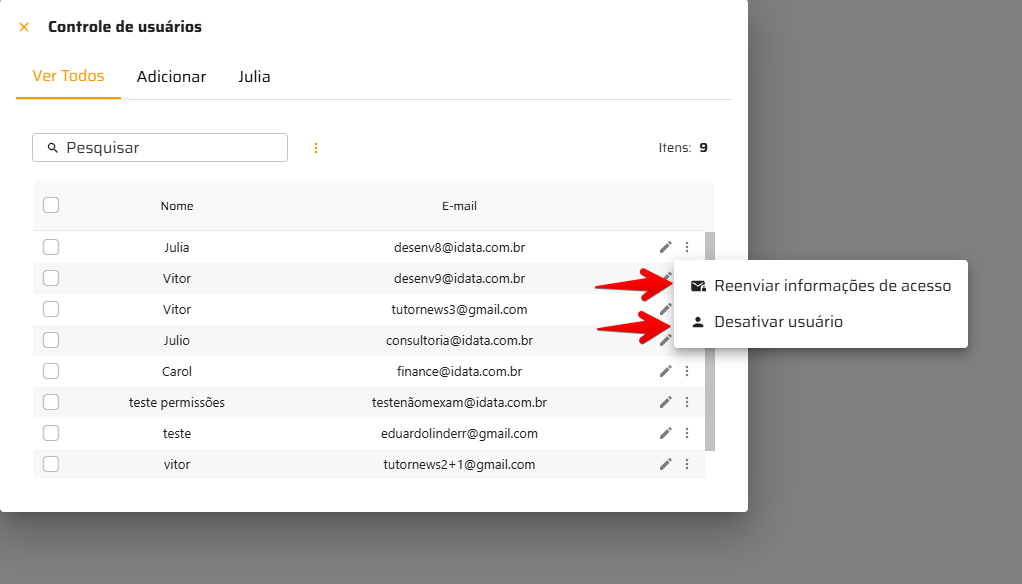
Task: Open the Julia tab
Action: (254, 77)
